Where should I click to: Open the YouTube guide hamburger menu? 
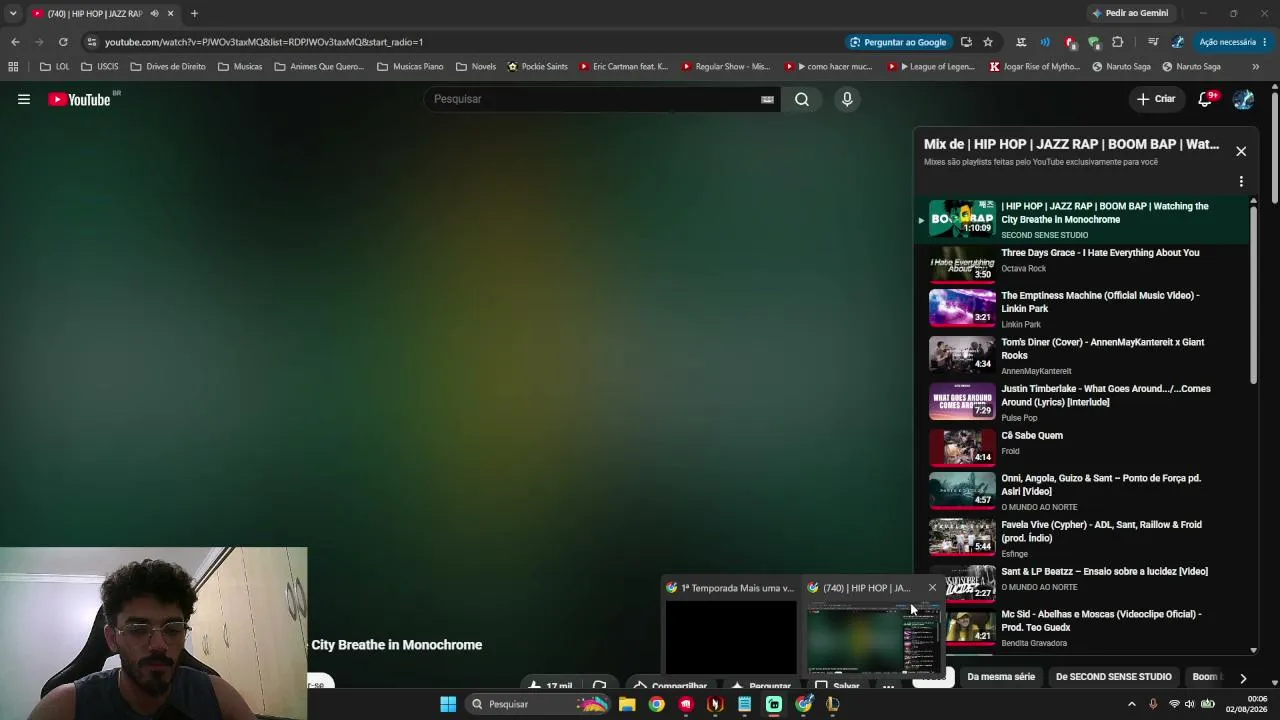click(x=24, y=99)
